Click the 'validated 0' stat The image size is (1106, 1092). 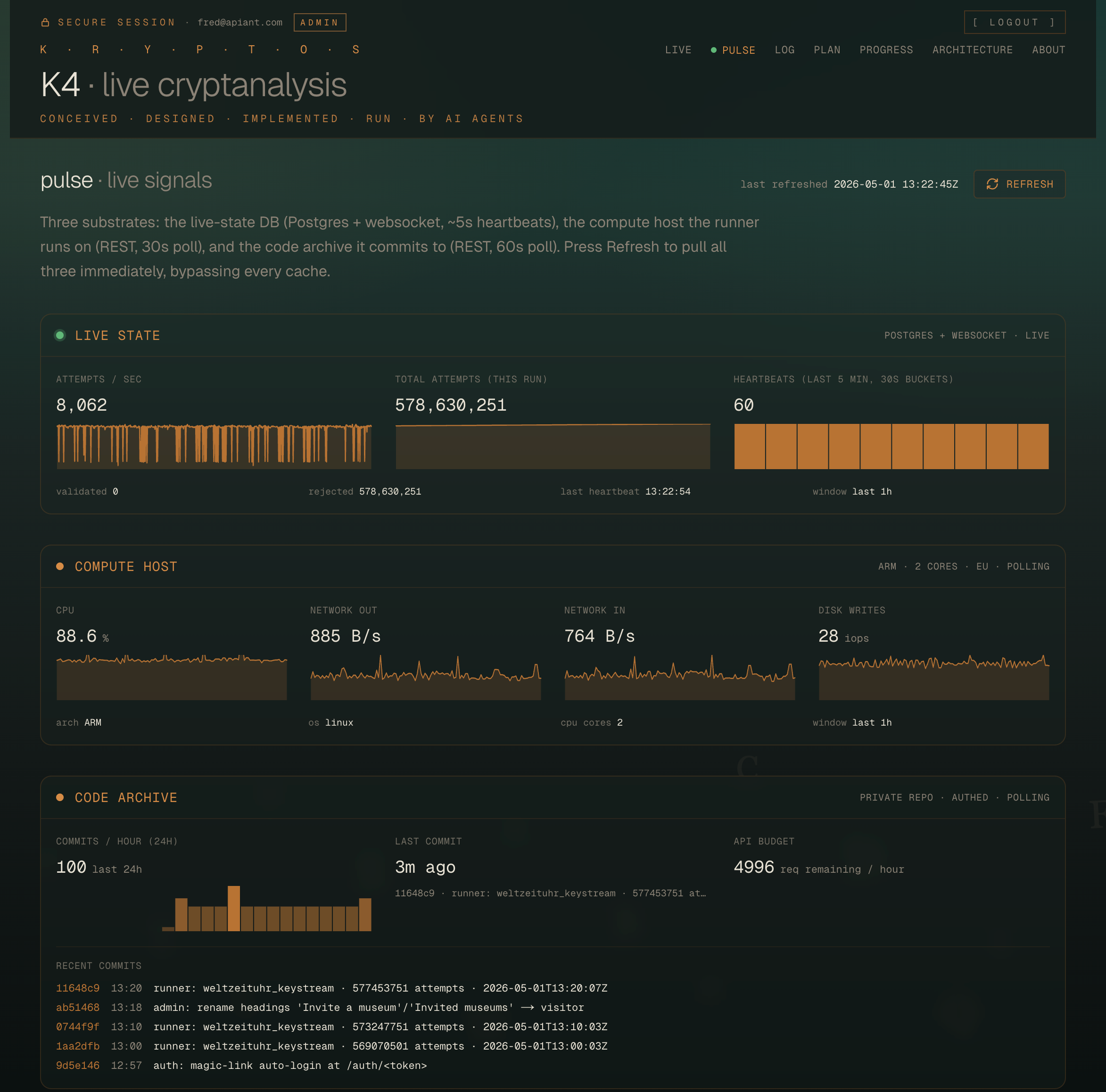(87, 491)
